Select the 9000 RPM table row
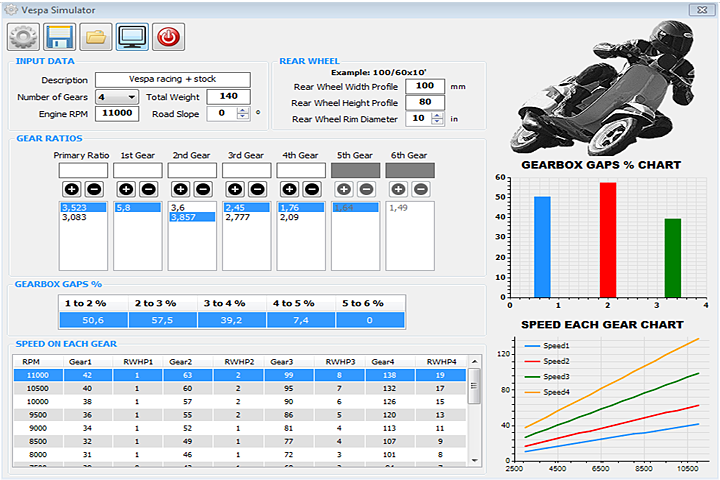Viewport: 720px width, 480px height. pos(239,428)
